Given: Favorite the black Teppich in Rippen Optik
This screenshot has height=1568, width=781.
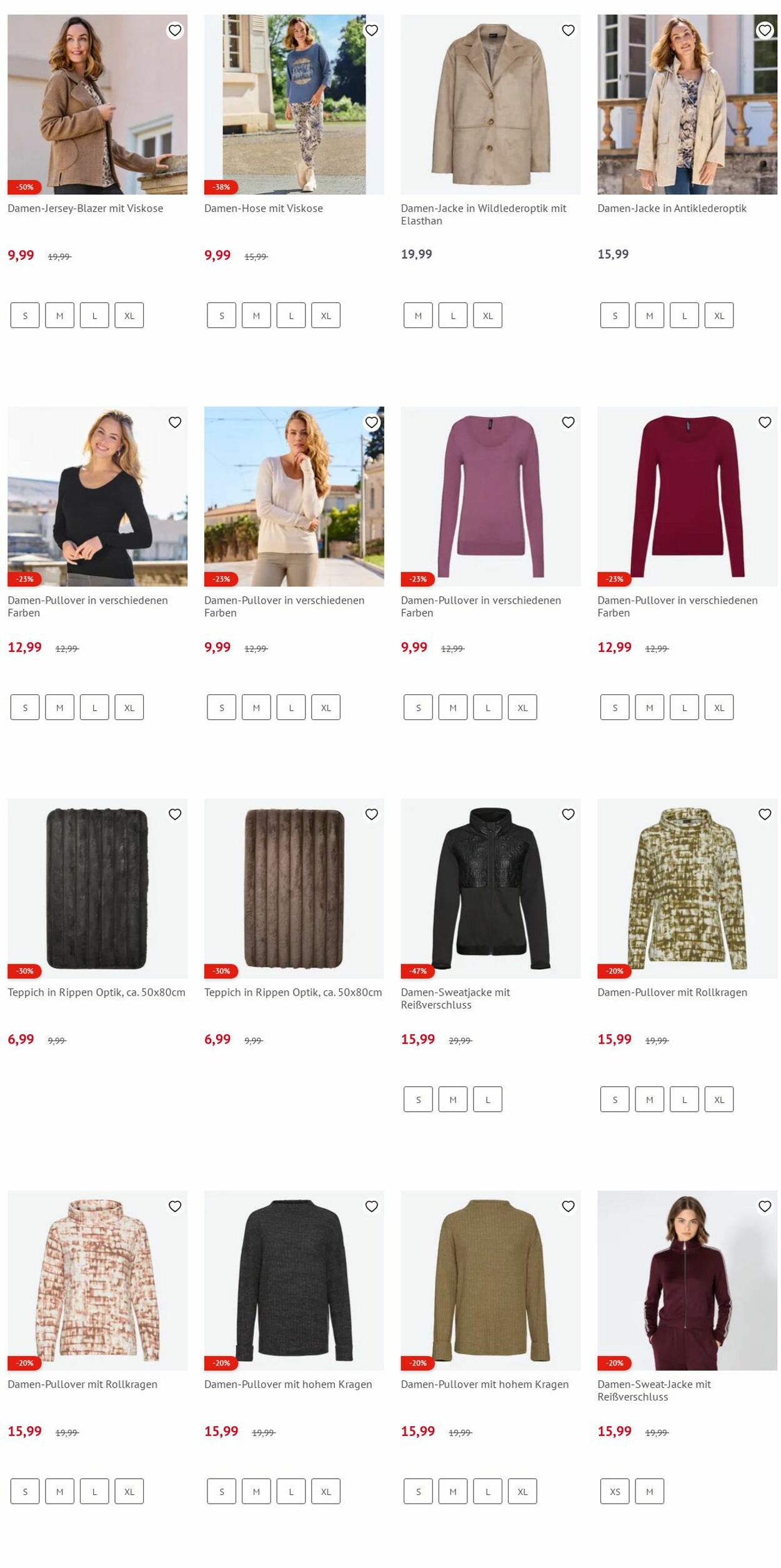Looking at the screenshot, I should (175, 814).
